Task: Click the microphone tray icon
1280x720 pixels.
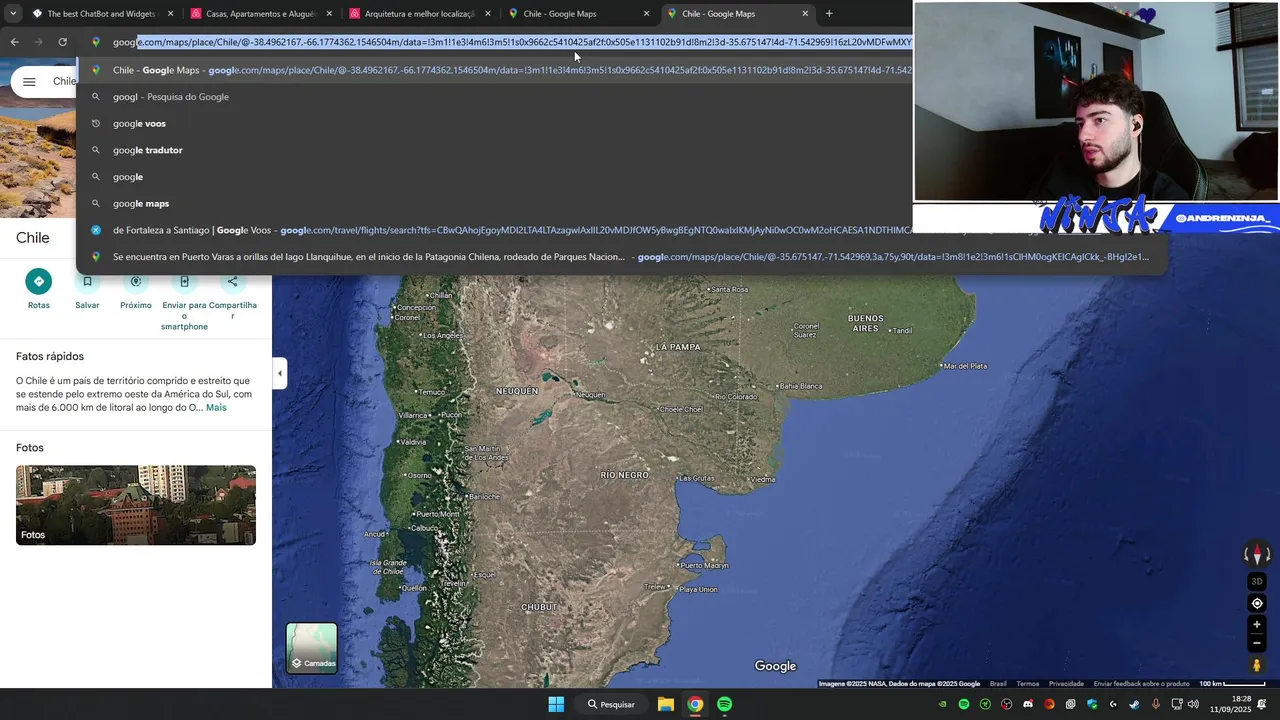Action: (x=1155, y=704)
